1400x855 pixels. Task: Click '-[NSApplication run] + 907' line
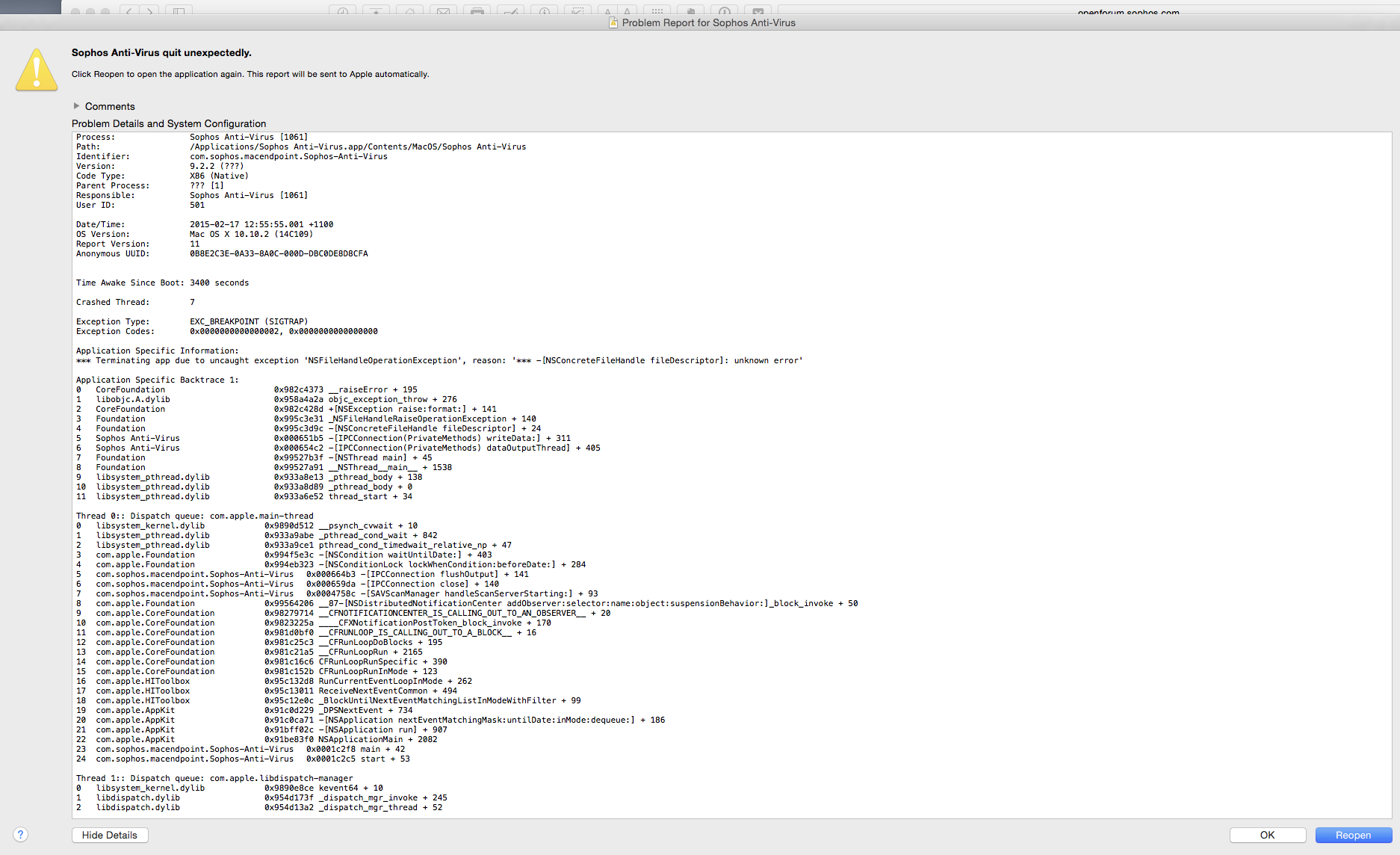tap(261, 729)
